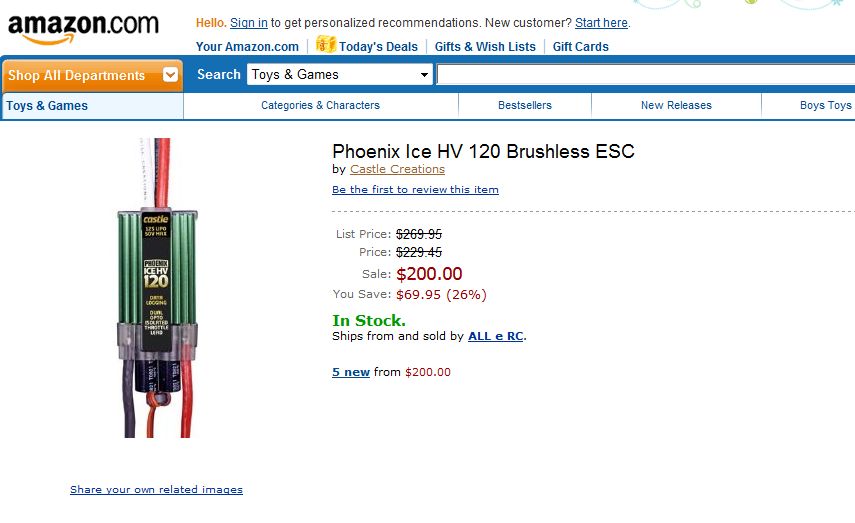Click the Sign in link

coord(249,23)
